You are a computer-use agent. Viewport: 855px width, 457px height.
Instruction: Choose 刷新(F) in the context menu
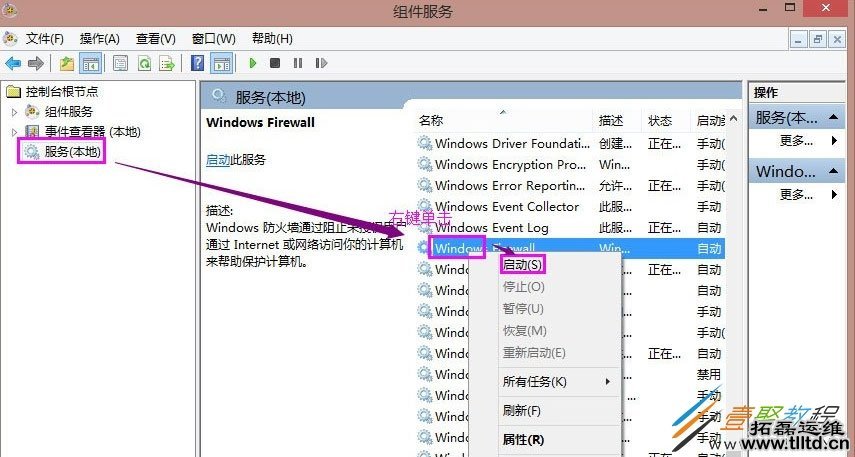(521, 410)
